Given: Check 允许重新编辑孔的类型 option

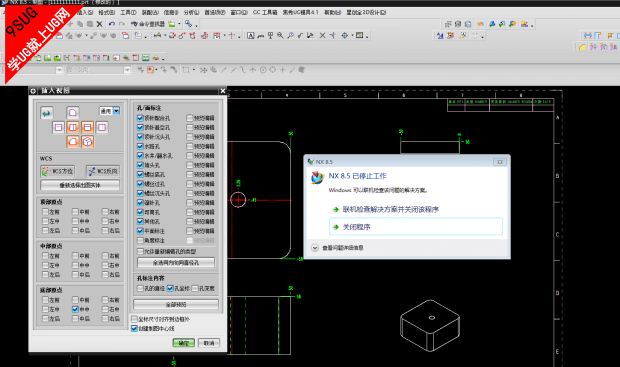Looking at the screenshot, I should click(140, 251).
